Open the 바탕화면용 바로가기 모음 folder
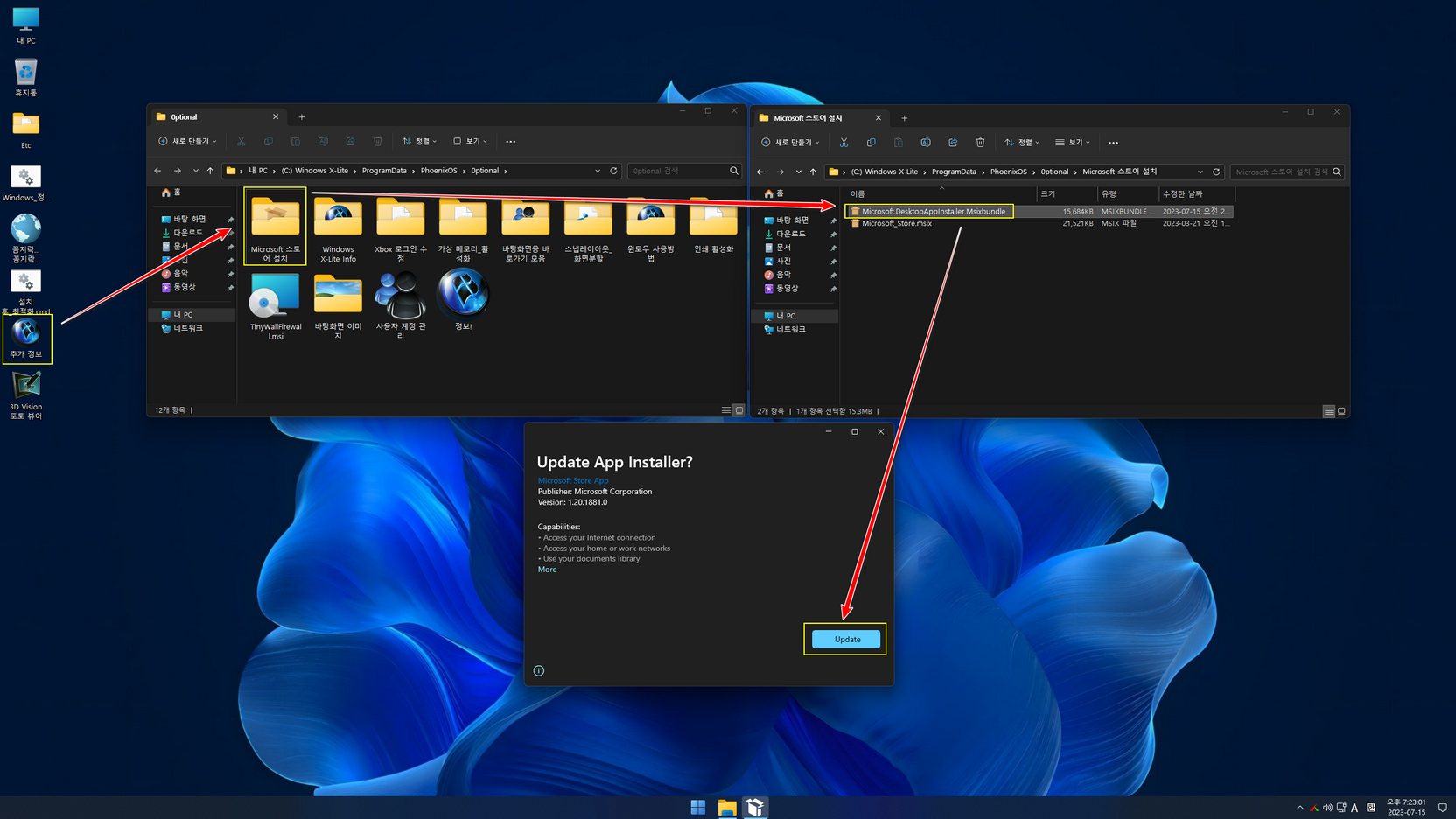The height and width of the screenshot is (819, 1456). tap(526, 228)
